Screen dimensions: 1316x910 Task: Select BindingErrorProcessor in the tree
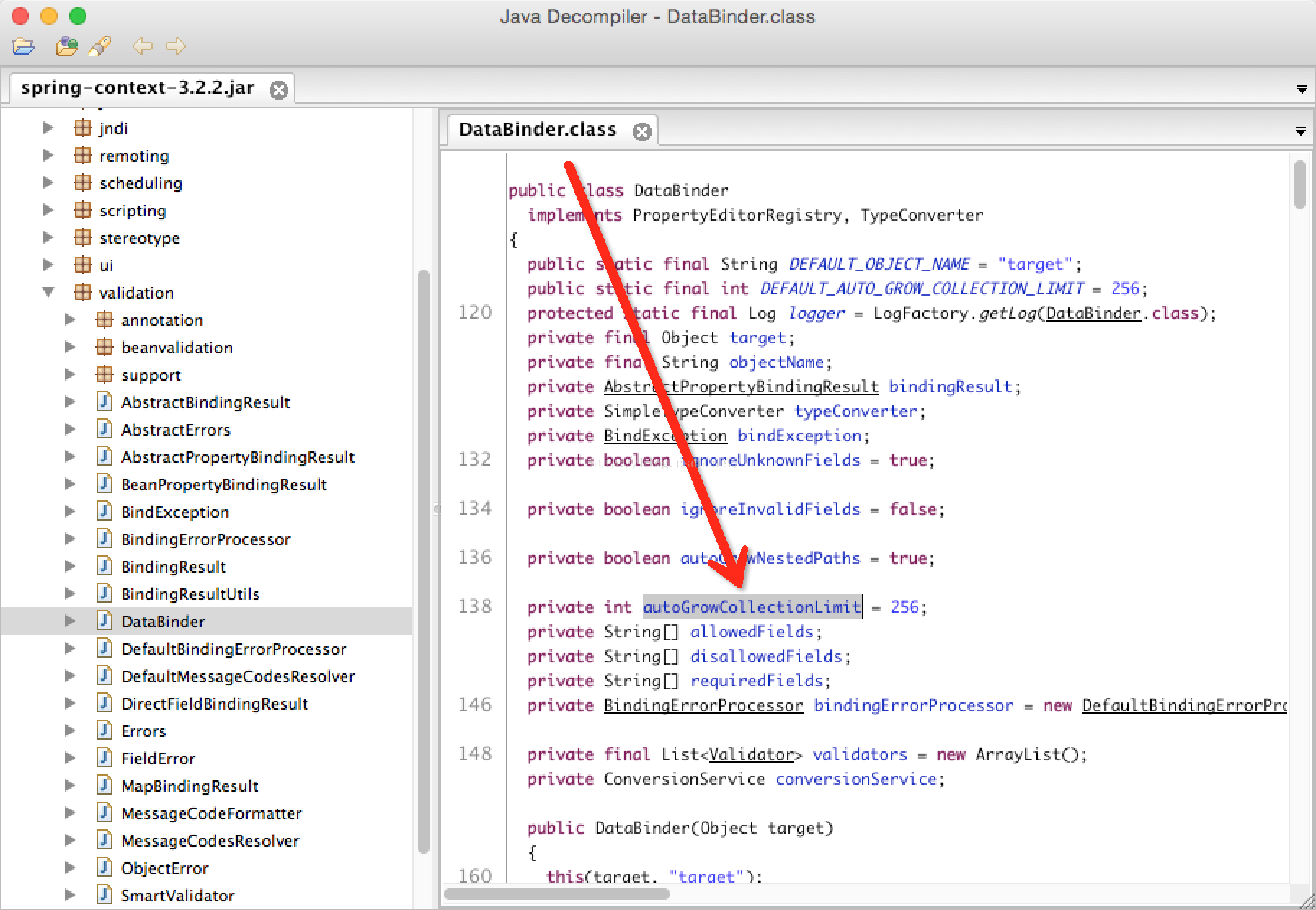[x=206, y=539]
